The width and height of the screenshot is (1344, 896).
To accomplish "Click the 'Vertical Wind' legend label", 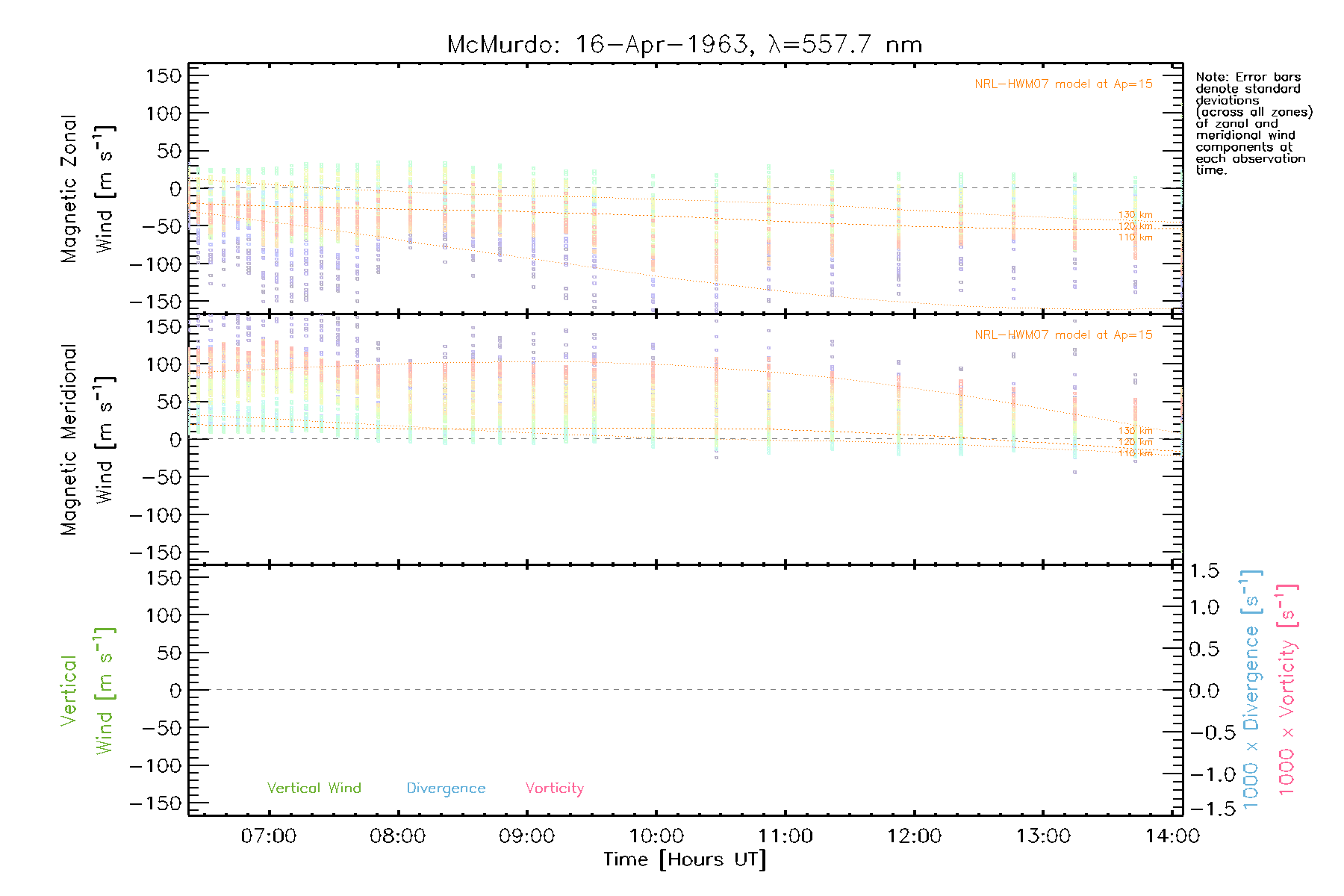I will coord(314,788).
